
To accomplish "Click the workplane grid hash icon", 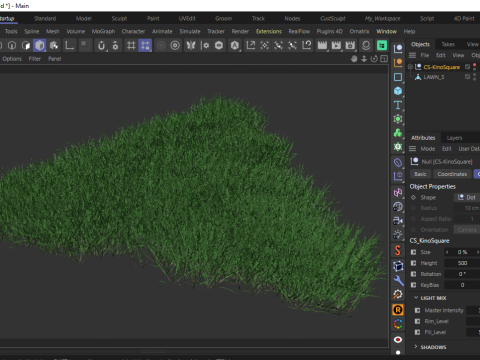I will coord(131,45).
